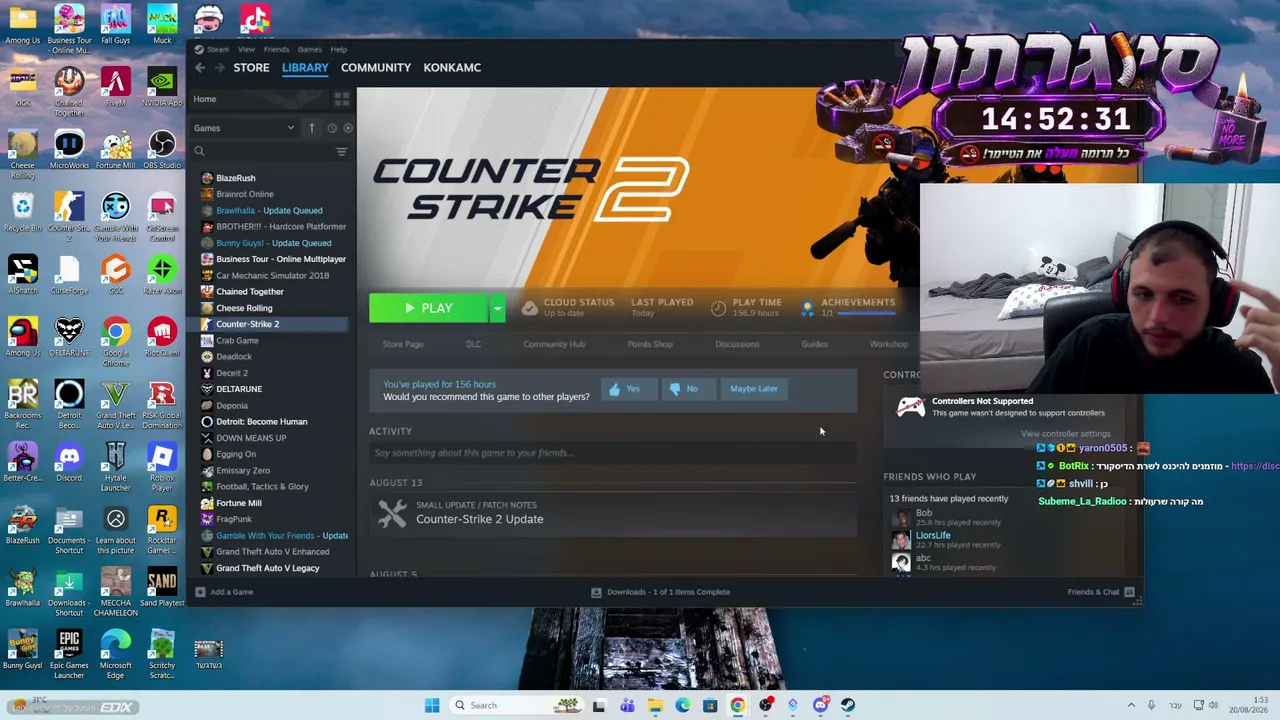Select Detroit: Become Human in the library

[262, 422]
